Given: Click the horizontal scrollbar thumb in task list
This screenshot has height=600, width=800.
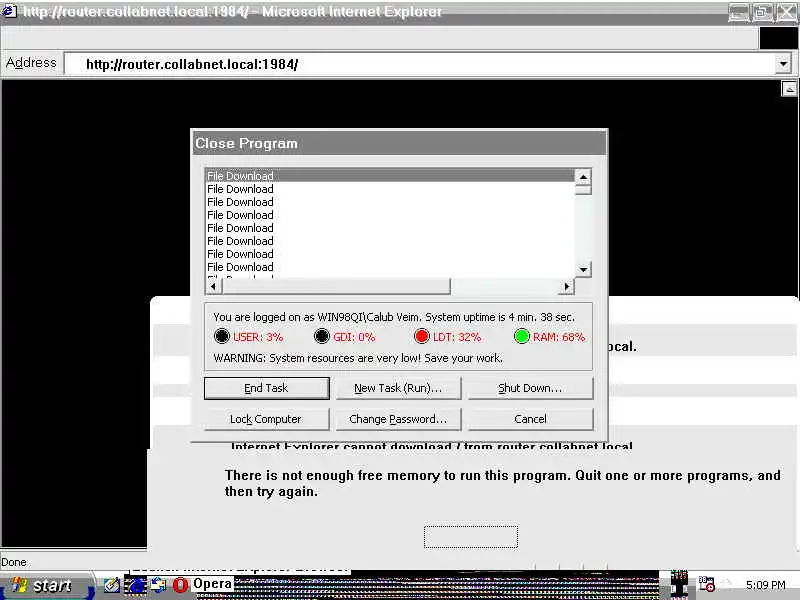Looking at the screenshot, I should click(336, 287).
